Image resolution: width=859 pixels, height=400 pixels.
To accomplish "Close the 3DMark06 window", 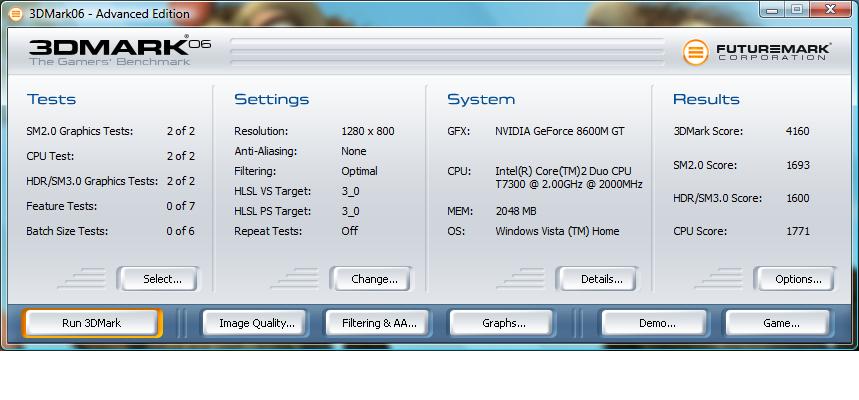I will [x=831, y=8].
